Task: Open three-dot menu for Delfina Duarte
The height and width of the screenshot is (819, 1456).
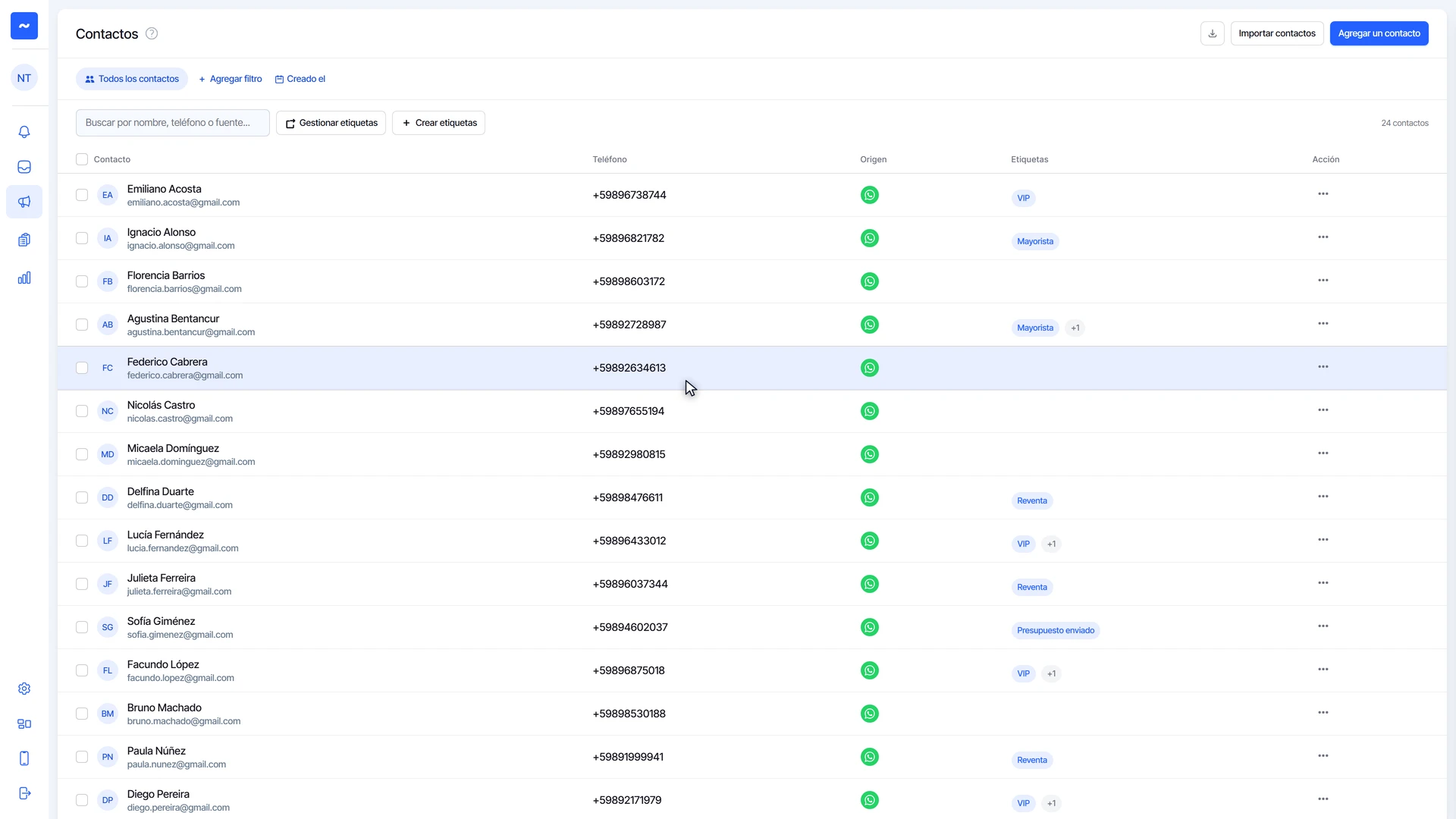Action: (1323, 497)
